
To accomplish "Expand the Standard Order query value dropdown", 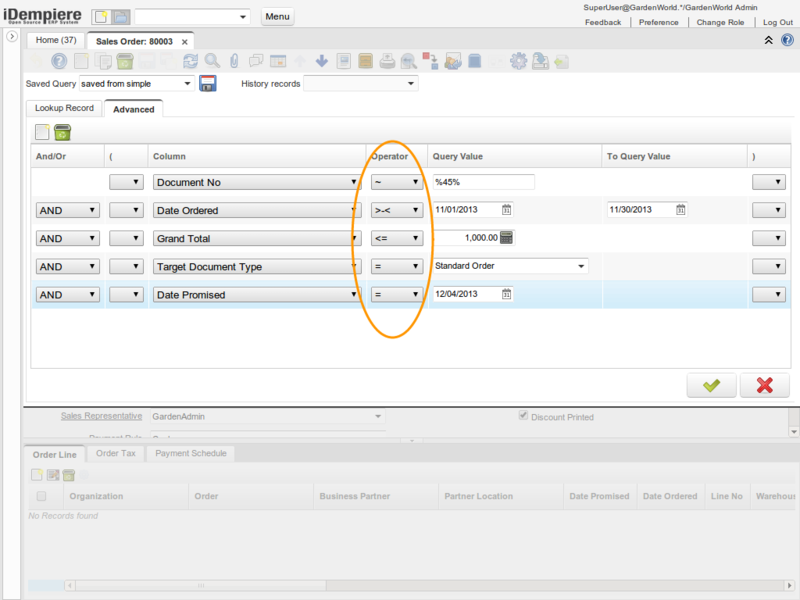I will click(581, 267).
